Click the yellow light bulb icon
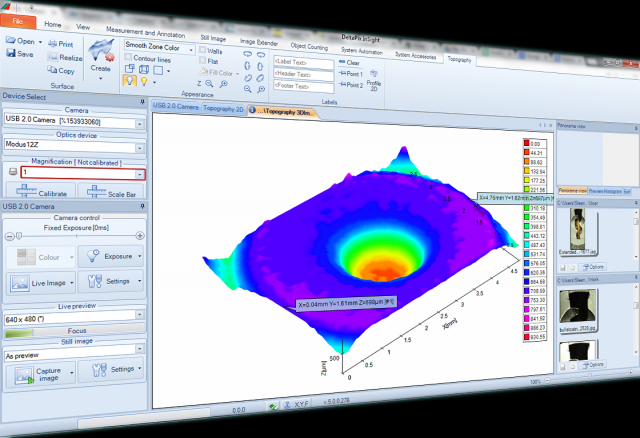This screenshot has height=438, width=640. [144, 81]
